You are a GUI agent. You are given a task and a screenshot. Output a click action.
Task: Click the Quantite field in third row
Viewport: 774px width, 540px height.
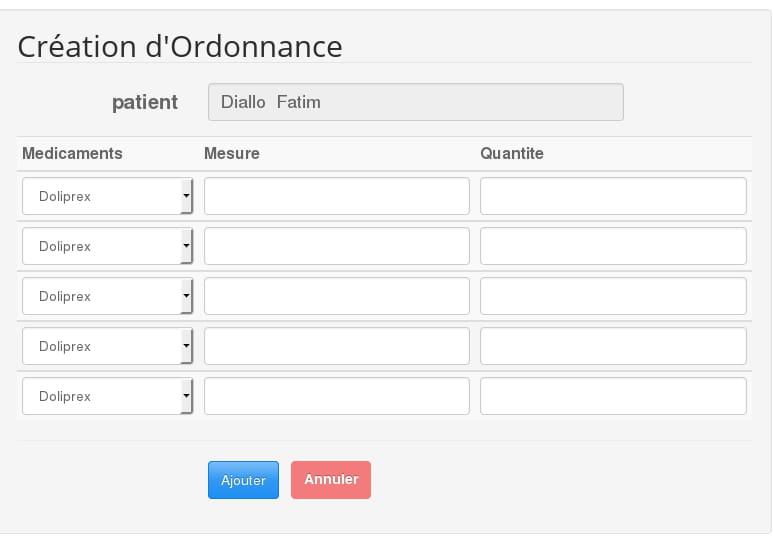pyautogui.click(x=613, y=296)
